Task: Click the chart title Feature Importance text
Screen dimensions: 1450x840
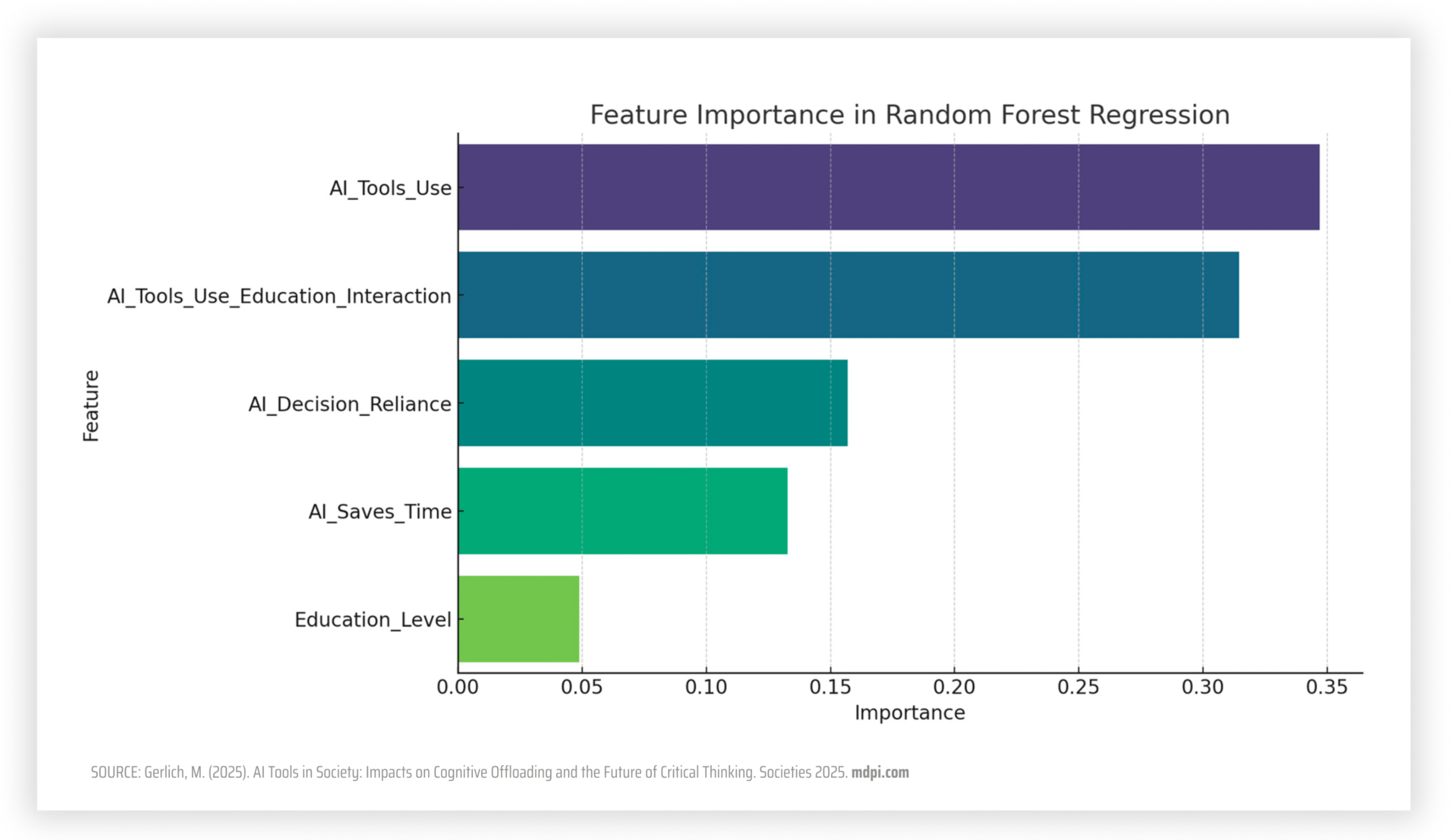Action: tap(910, 114)
